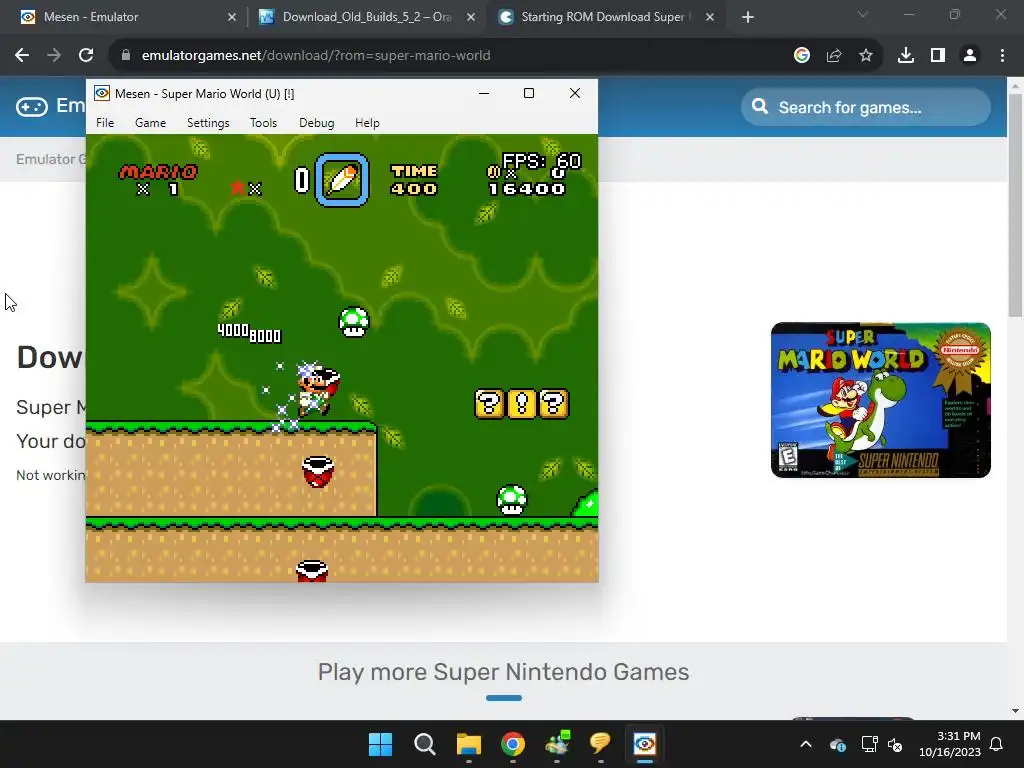Click "Play more Super Nintendo Games" heading
The width and height of the screenshot is (1024, 768).
[504, 672]
